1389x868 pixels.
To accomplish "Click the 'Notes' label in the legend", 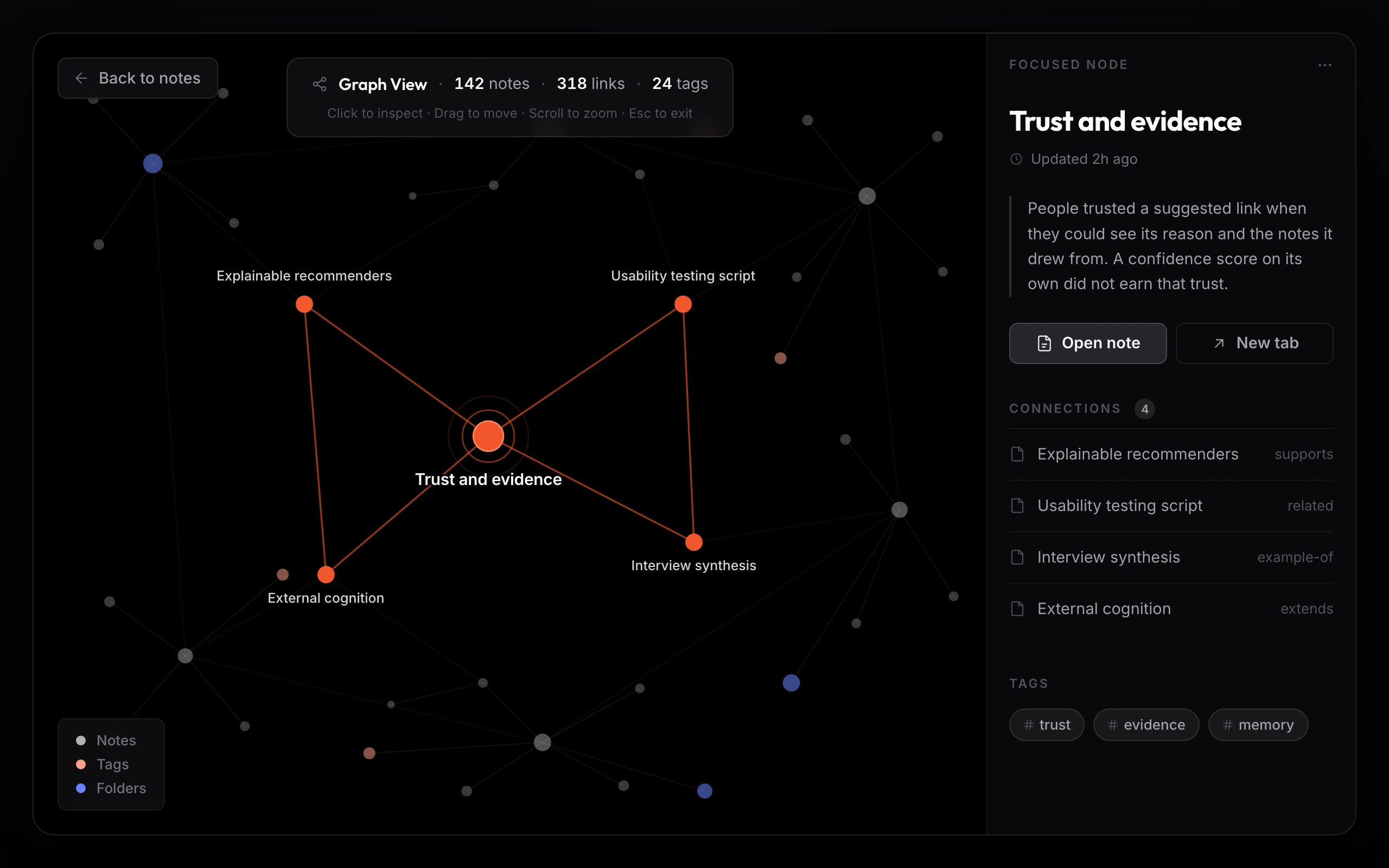I will click(x=116, y=741).
